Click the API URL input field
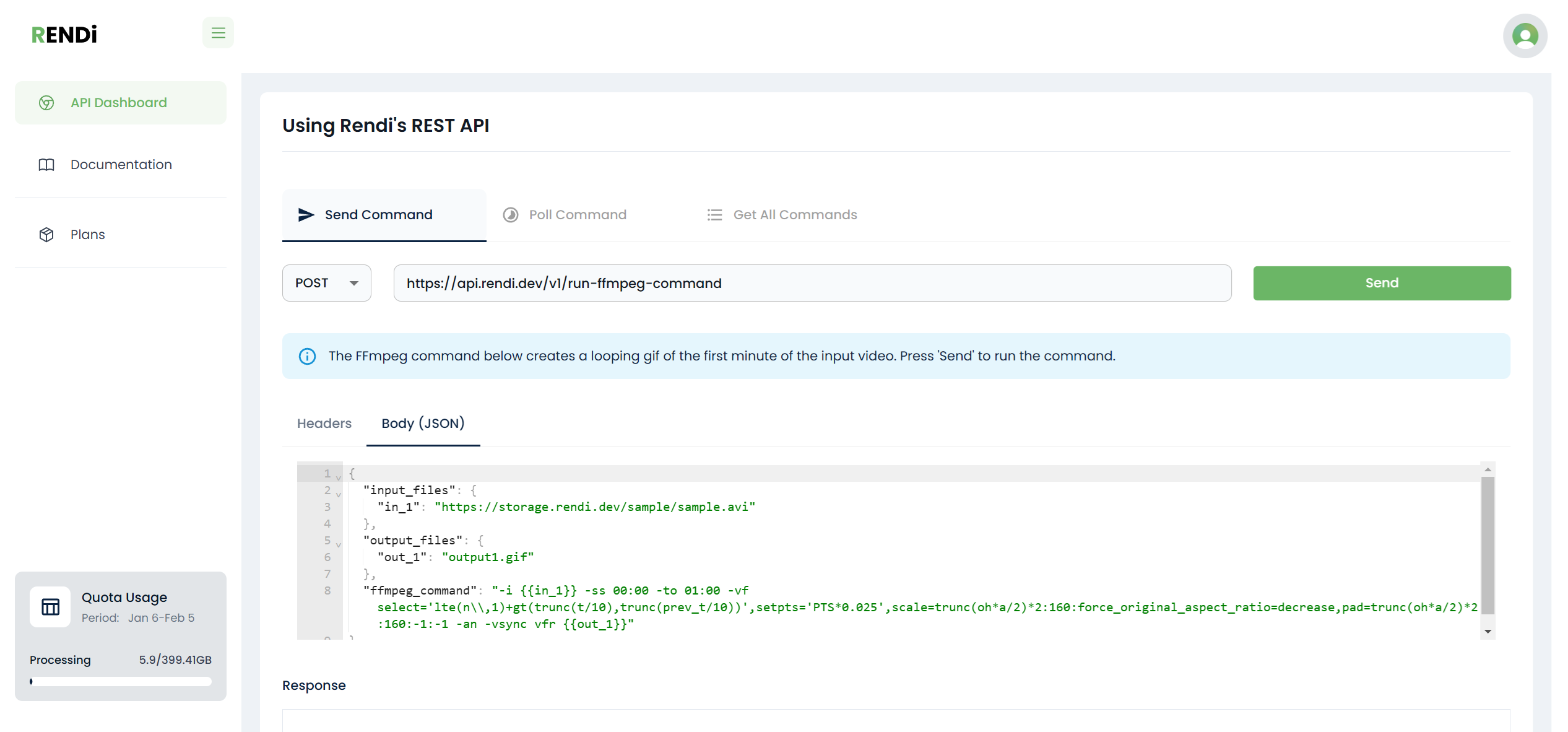The height and width of the screenshot is (732, 1568). pos(812,283)
